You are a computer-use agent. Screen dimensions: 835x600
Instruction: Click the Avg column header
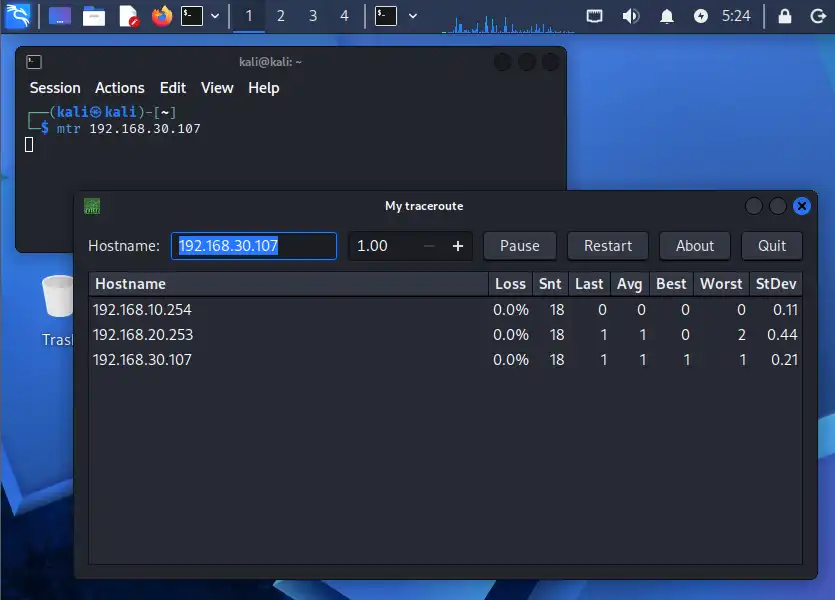coord(629,284)
